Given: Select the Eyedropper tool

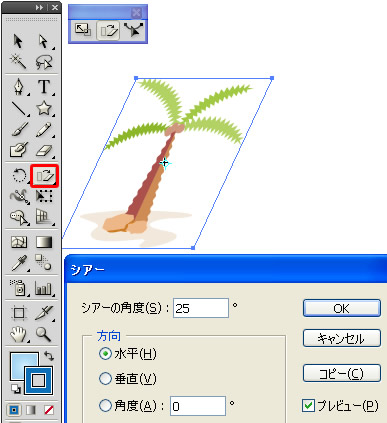Looking at the screenshot, I should click(19, 263).
